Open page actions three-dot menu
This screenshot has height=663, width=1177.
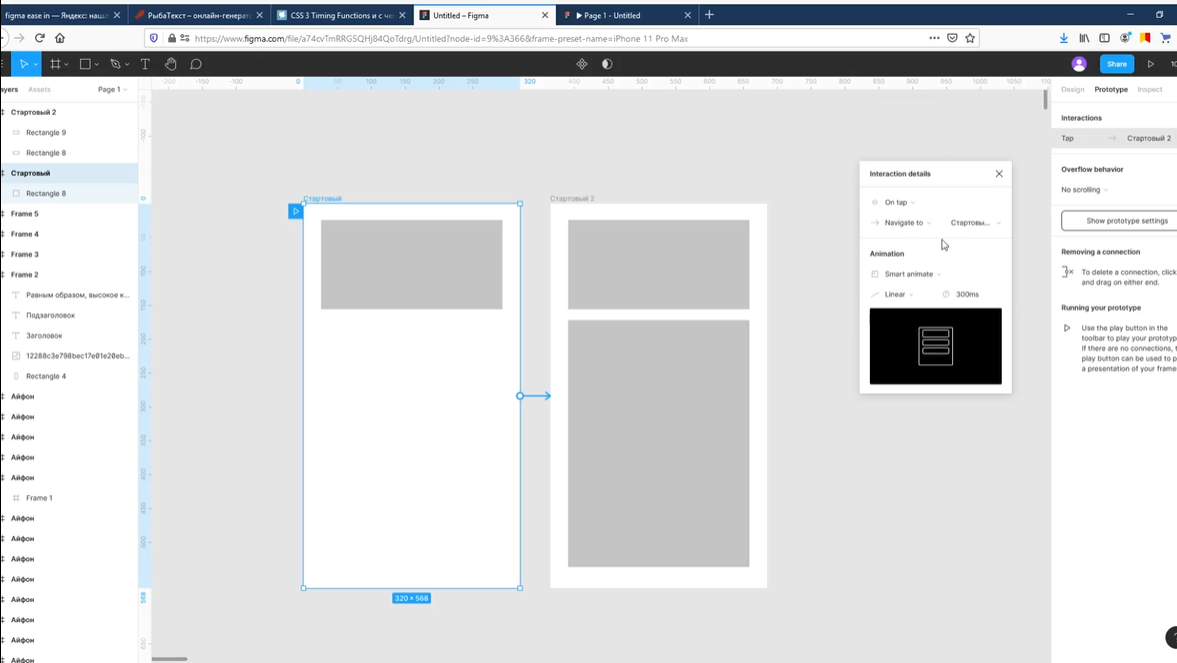click(934, 38)
